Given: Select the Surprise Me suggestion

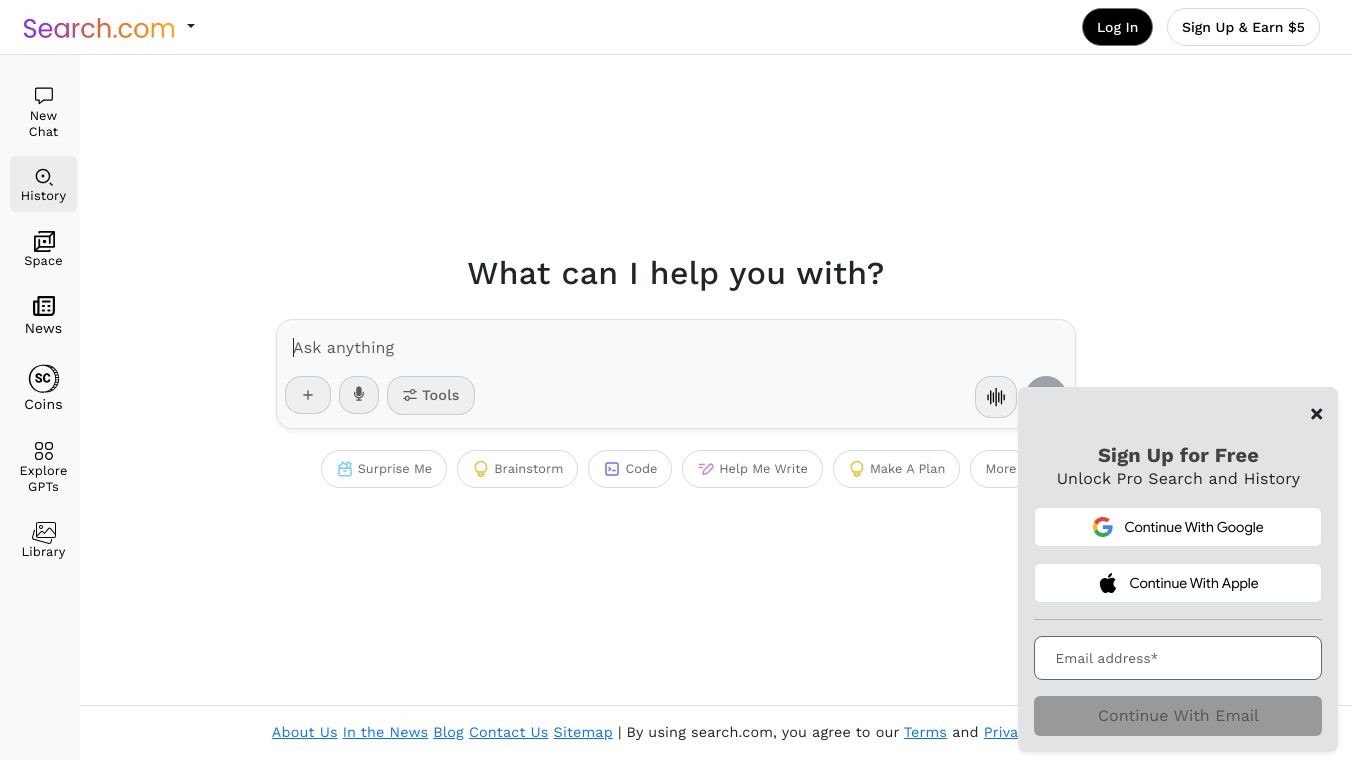Looking at the screenshot, I should [x=384, y=469].
